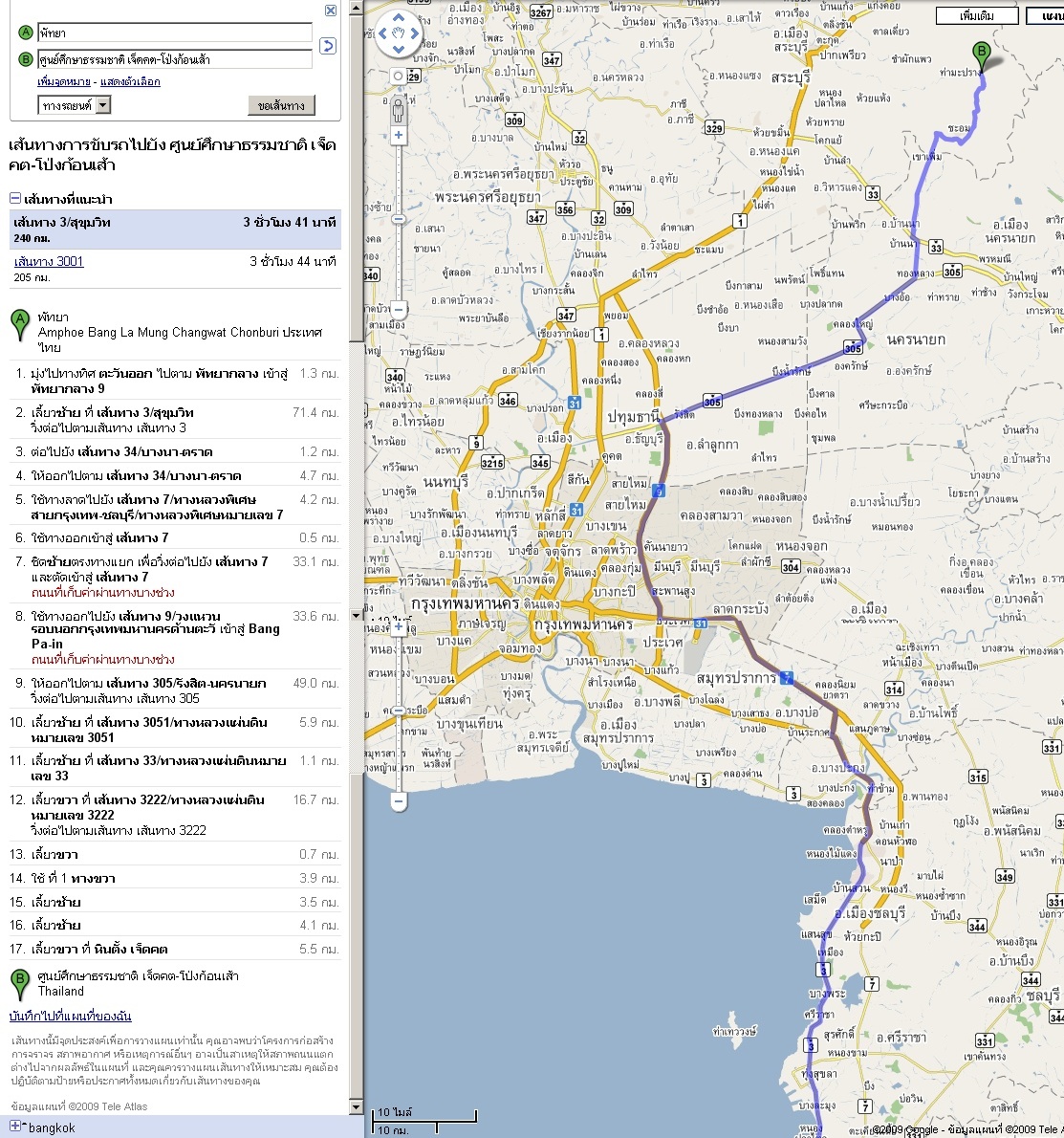Select step 13 เลี้ยวขวา 0.7 กม.

click(x=175, y=854)
